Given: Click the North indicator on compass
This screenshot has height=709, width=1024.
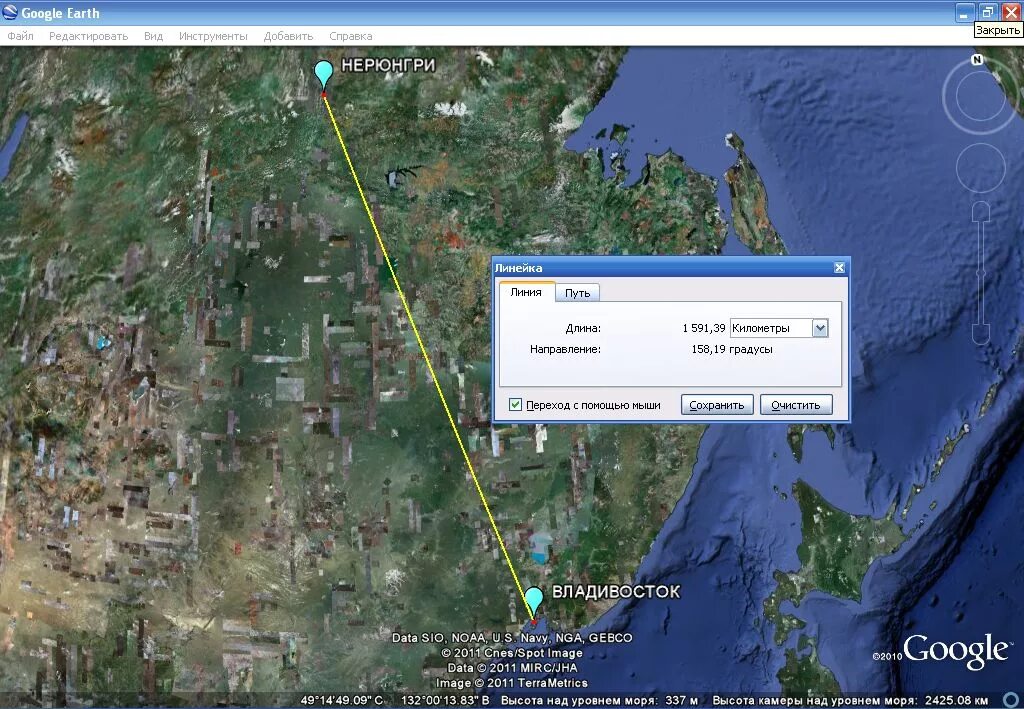Looking at the screenshot, I should point(977,59).
